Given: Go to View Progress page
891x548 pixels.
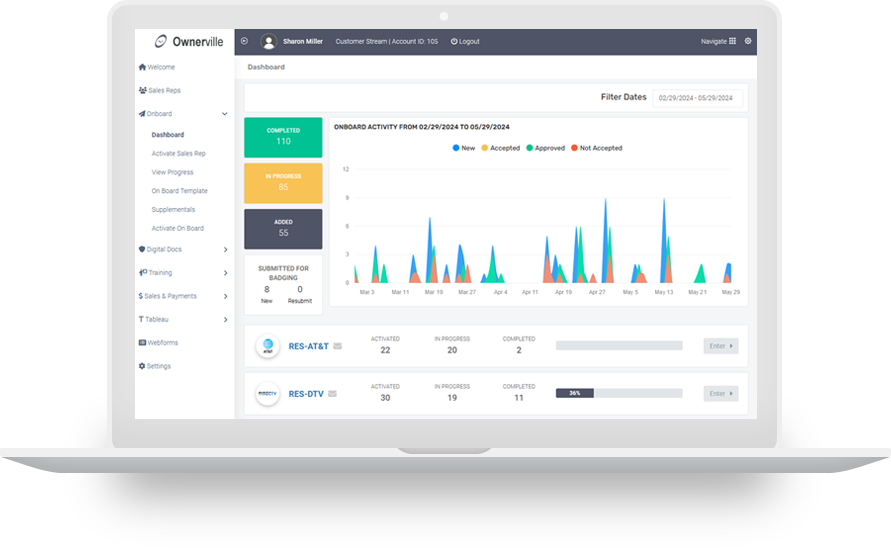Looking at the screenshot, I should pyautogui.click(x=172, y=172).
